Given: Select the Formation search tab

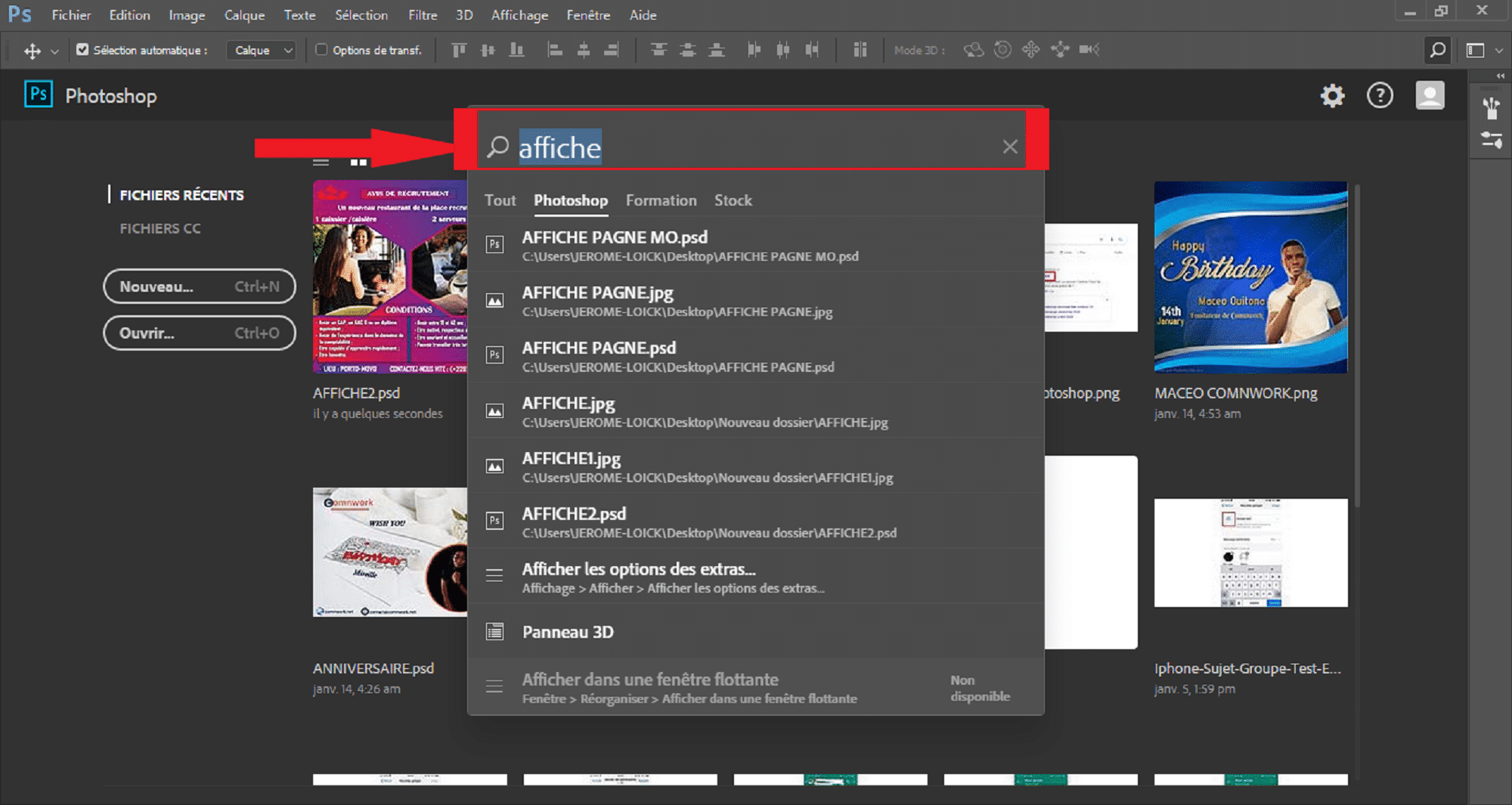Looking at the screenshot, I should (661, 200).
